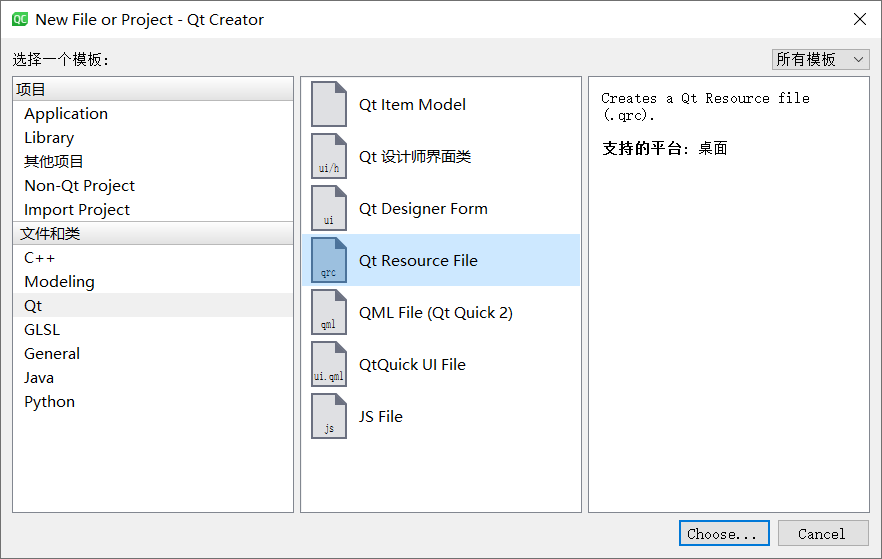Screen dimensions: 882x559
Task: Open the 所有模板 template filter dropdown
Action: tap(820, 59)
